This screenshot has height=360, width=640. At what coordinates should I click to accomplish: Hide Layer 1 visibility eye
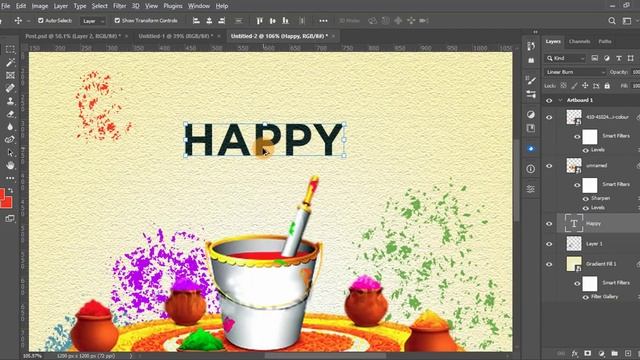pyautogui.click(x=549, y=244)
